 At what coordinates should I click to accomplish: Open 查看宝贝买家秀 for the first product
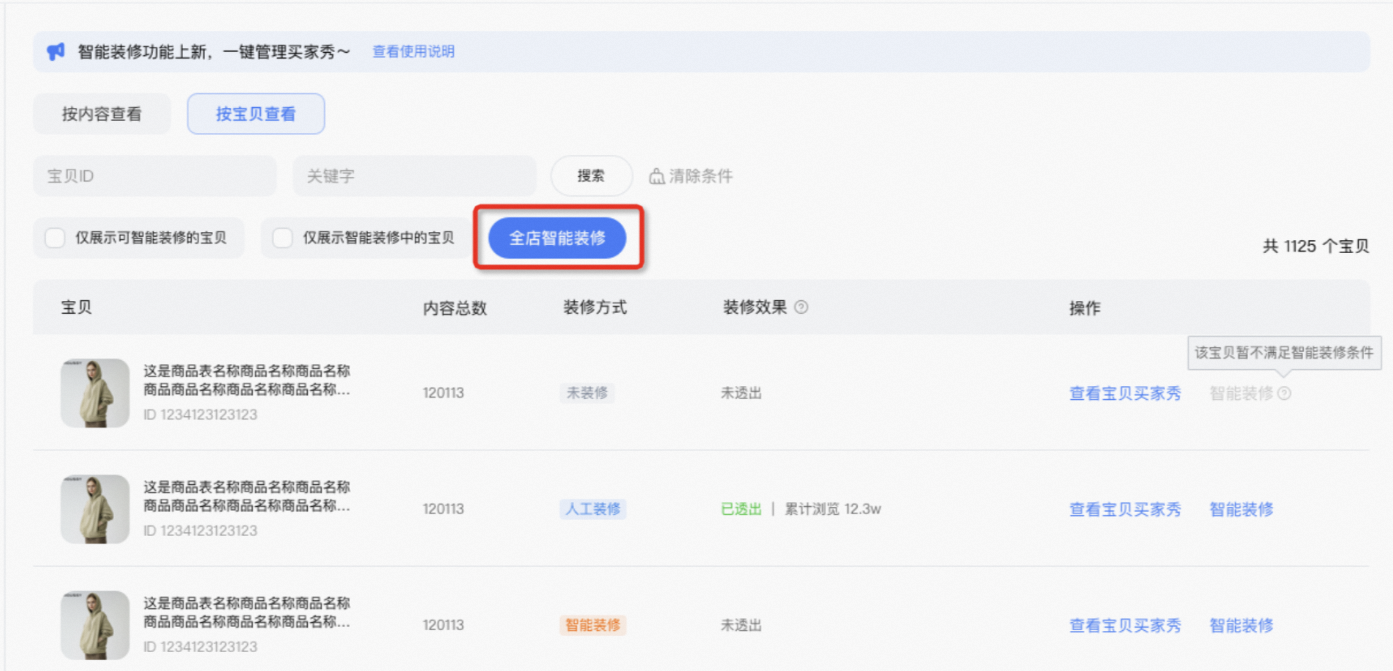1124,393
